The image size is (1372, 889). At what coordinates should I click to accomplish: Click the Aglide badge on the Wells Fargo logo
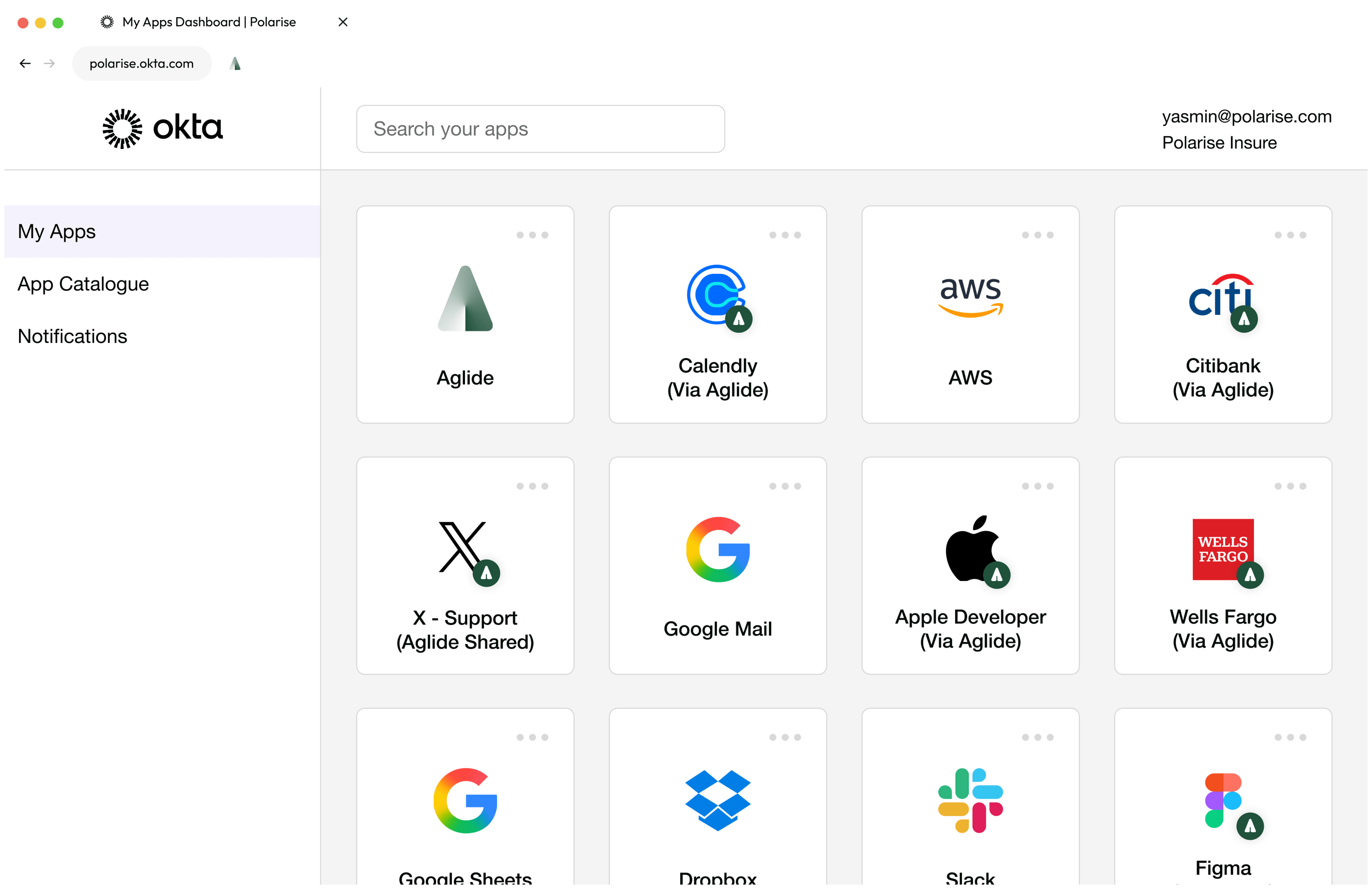pos(1250,575)
